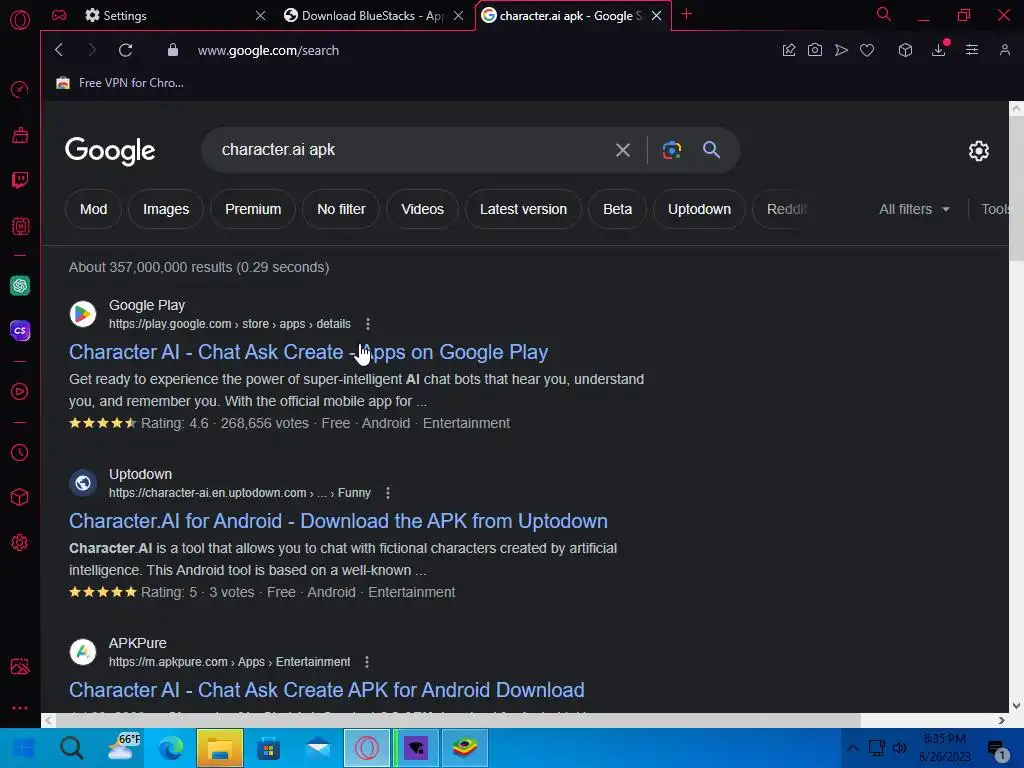Viewport: 1024px width, 768px height.
Task: Open History clock icon in sidebar
Action: click(x=20, y=453)
